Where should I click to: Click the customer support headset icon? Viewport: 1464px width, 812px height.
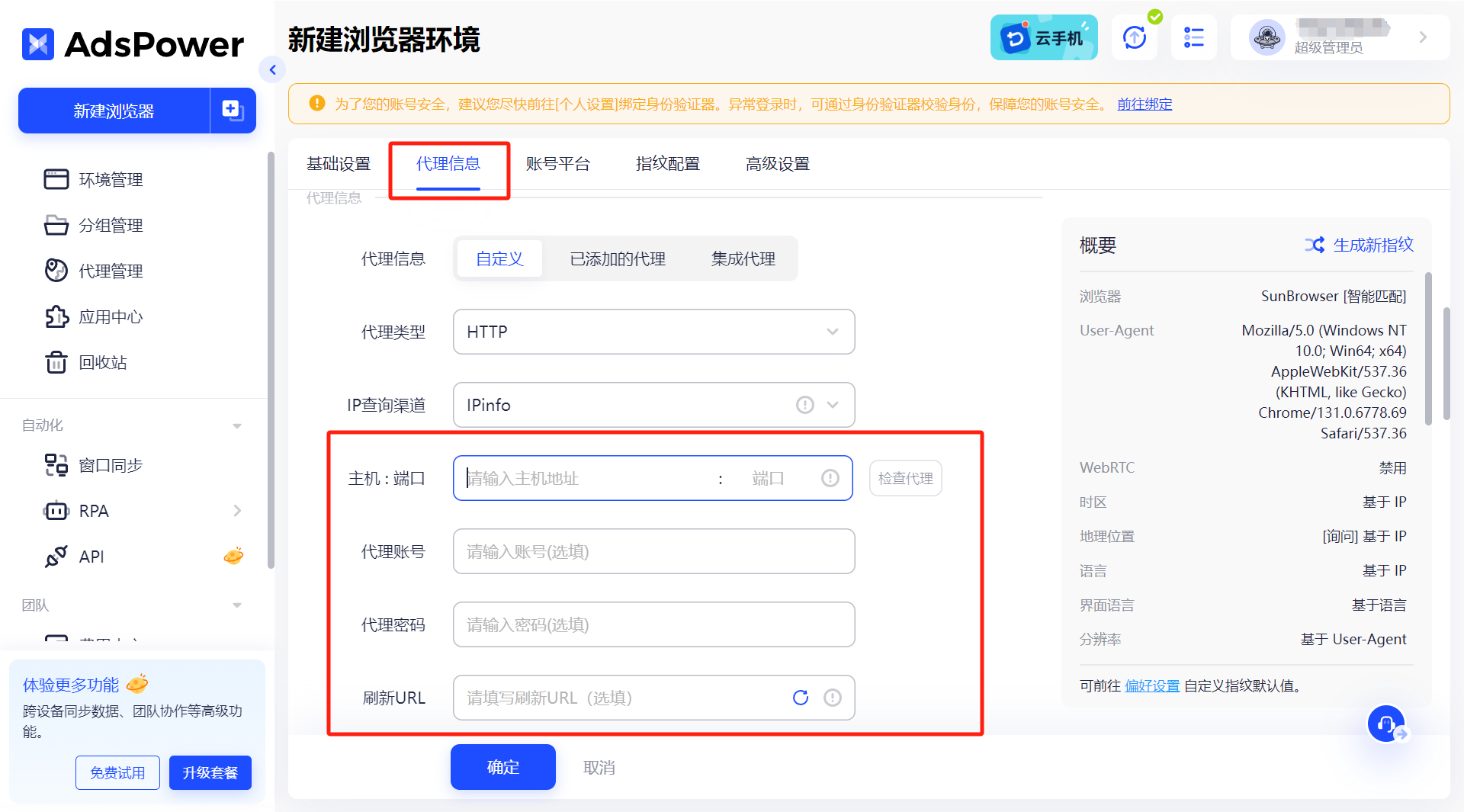(x=1385, y=724)
